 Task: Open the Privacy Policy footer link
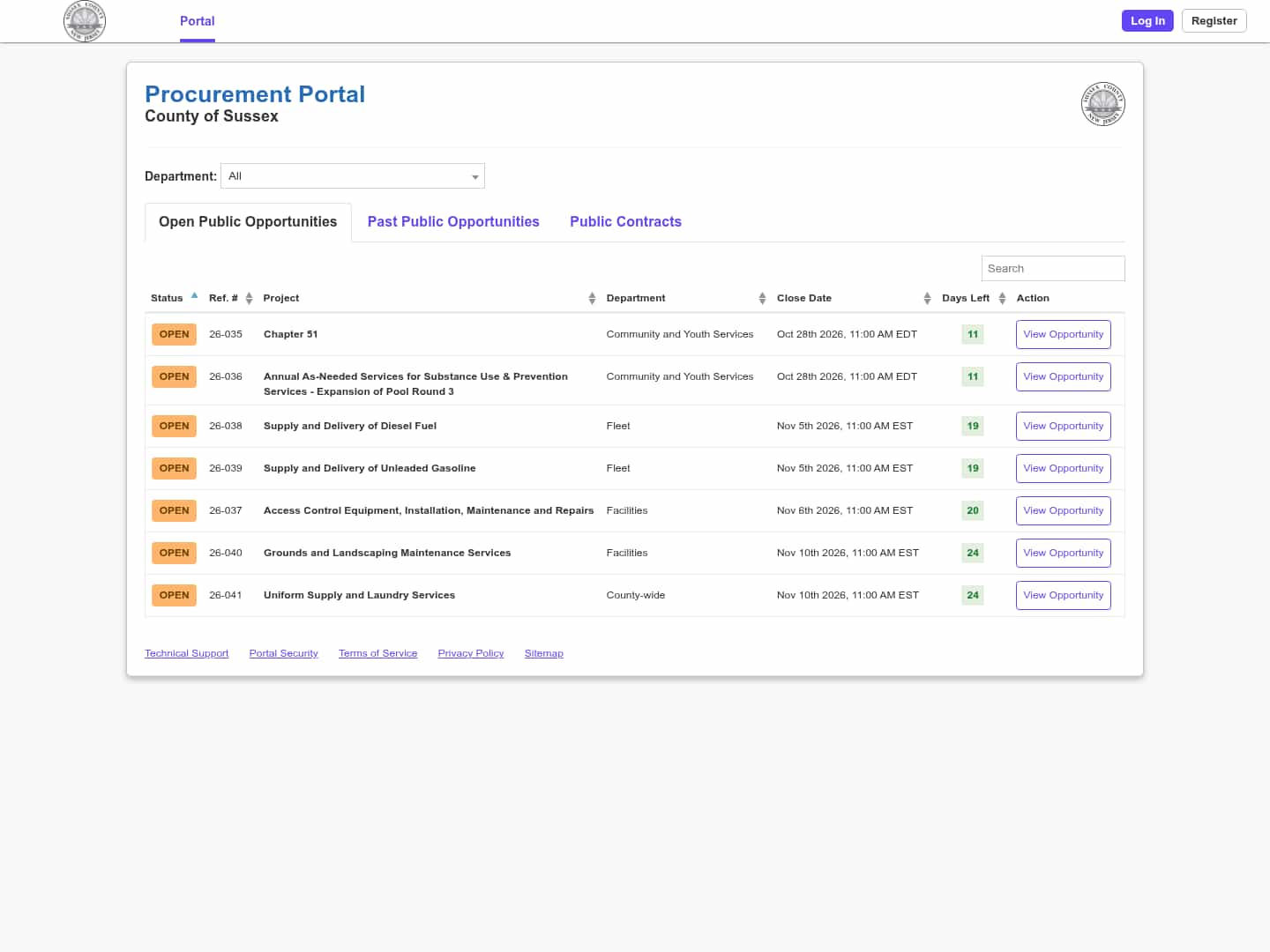click(x=471, y=653)
